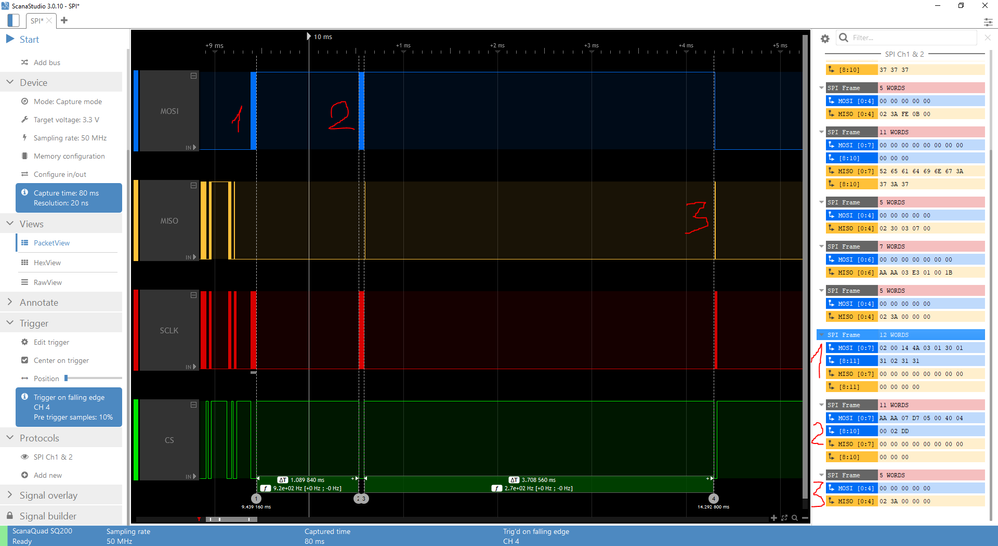998x546 pixels.
Task: Toggle the CS channel collapse box
Action: (x=193, y=405)
